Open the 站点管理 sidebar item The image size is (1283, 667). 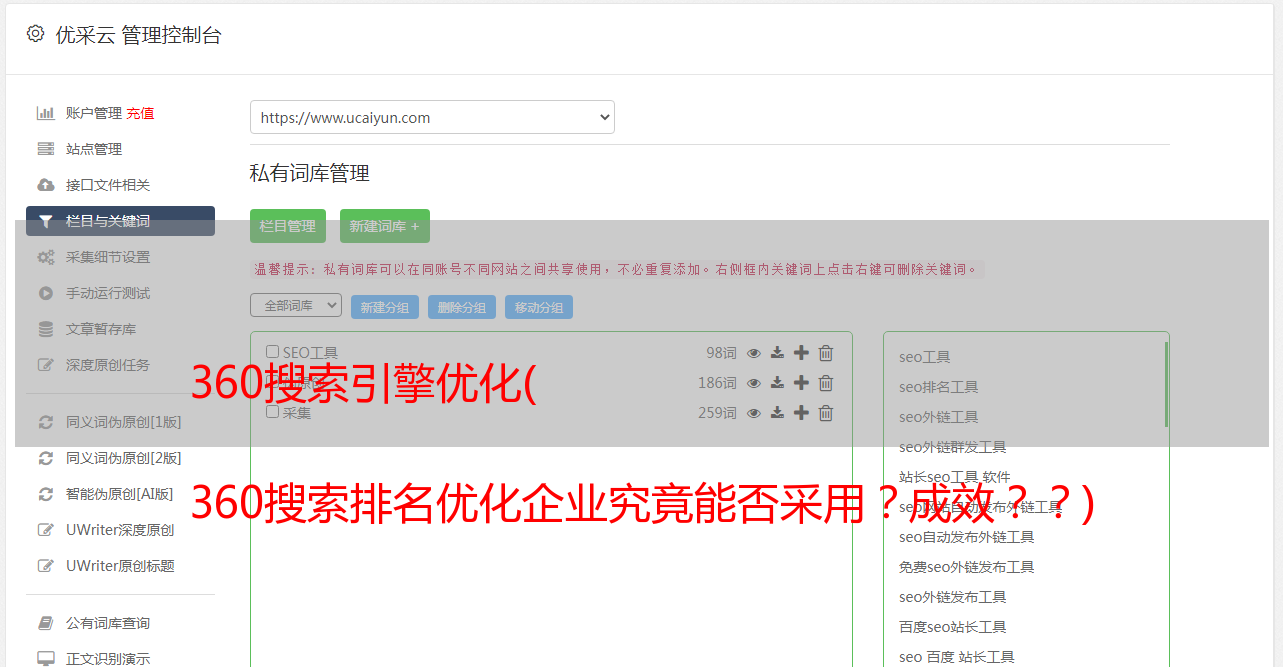click(94, 149)
